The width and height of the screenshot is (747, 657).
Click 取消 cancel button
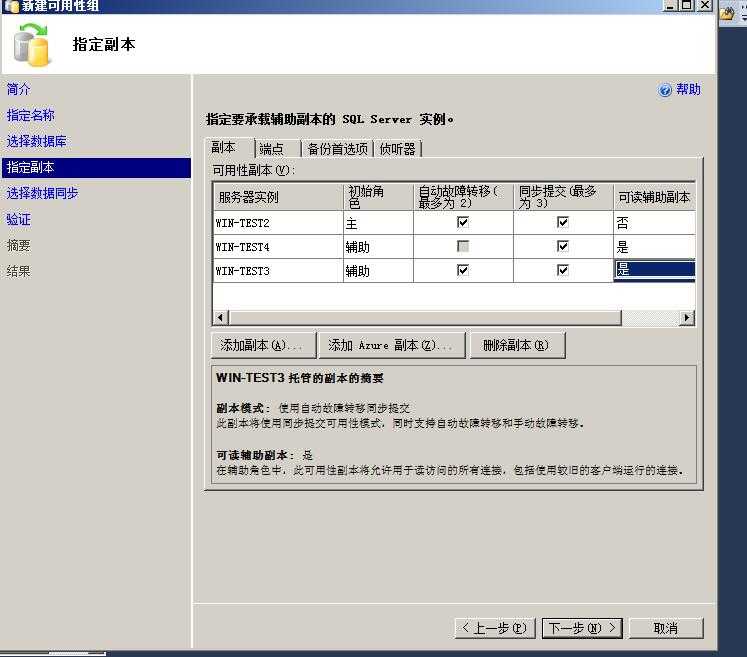666,628
